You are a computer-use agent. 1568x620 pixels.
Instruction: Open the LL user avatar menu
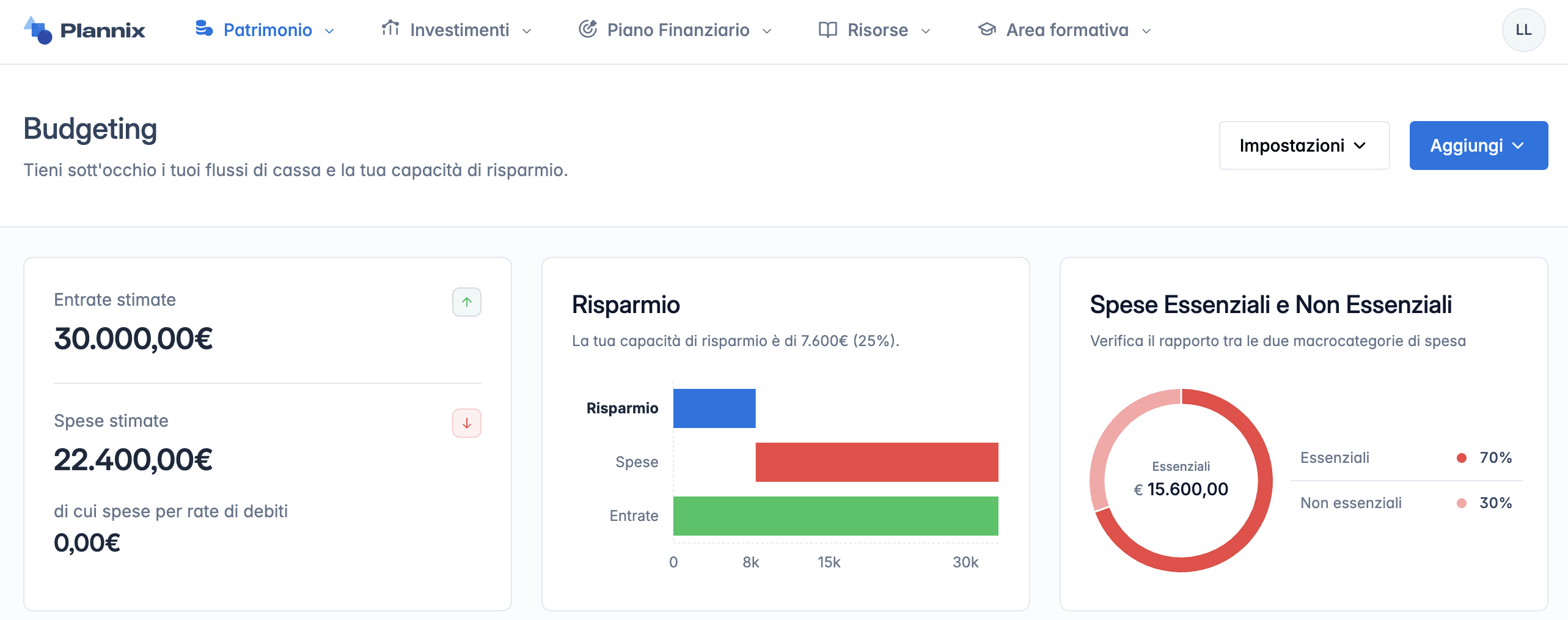point(1523,30)
